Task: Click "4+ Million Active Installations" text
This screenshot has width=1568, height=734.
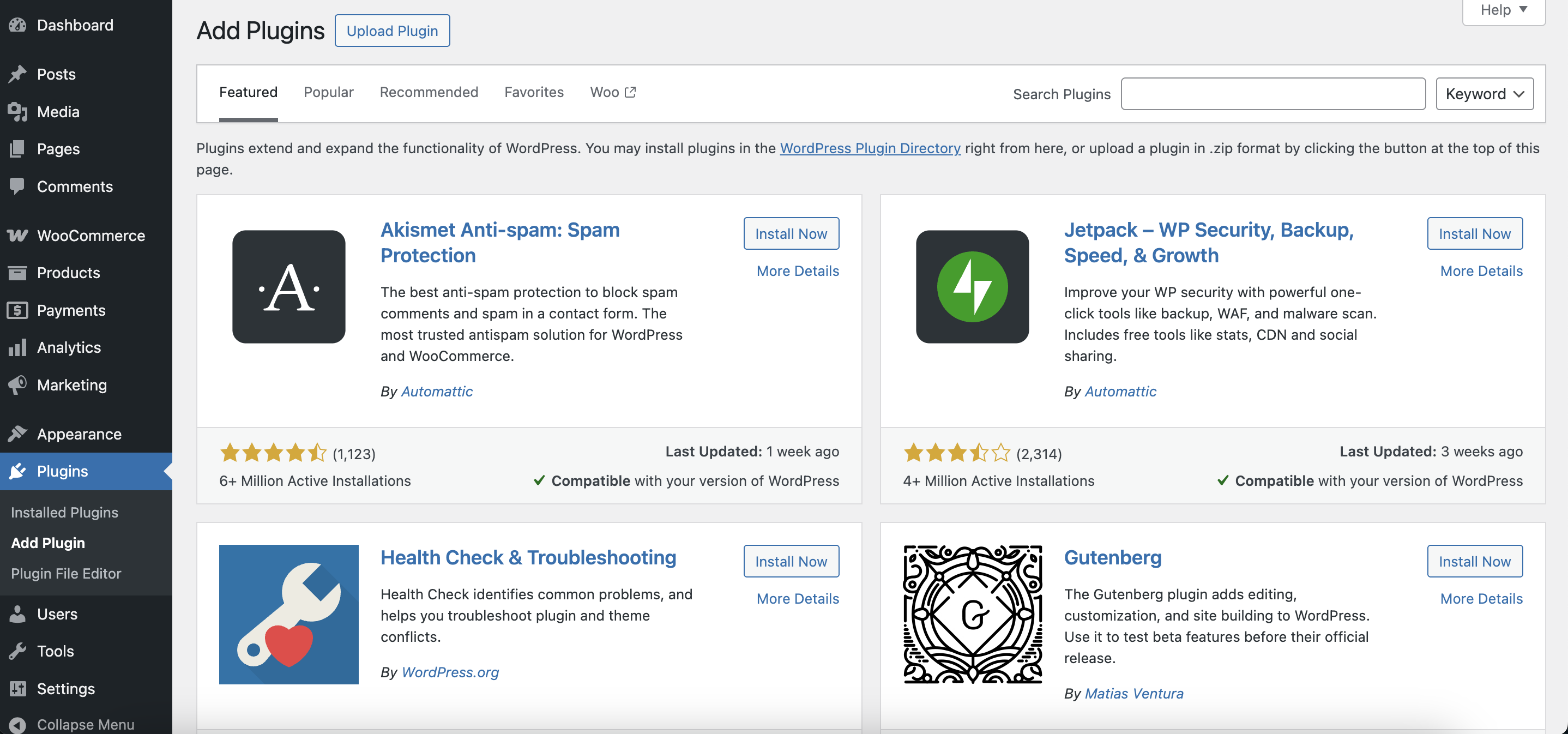Action: pos(999,481)
